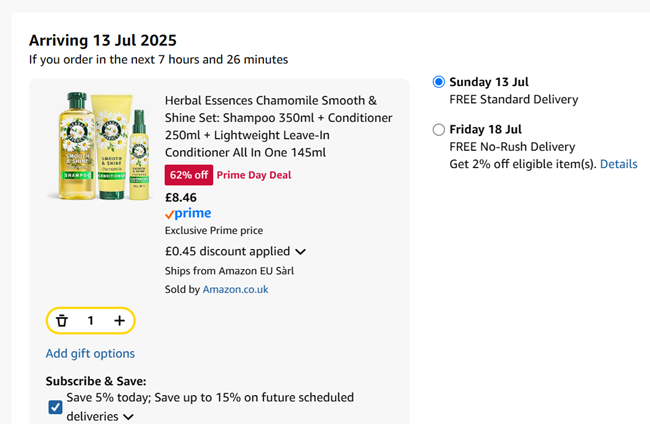This screenshot has width=650, height=424.
Task: Click the red 62% off badge
Action: tap(188, 175)
